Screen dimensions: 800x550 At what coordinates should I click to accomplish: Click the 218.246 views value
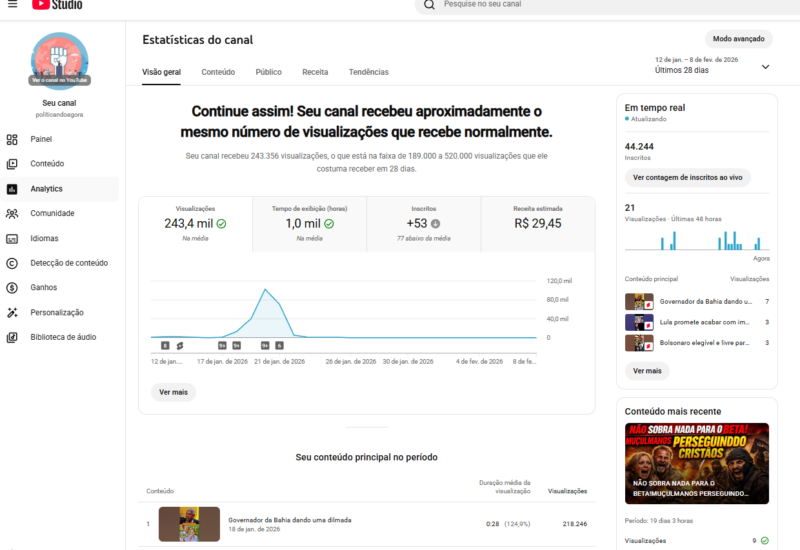pyautogui.click(x=574, y=524)
